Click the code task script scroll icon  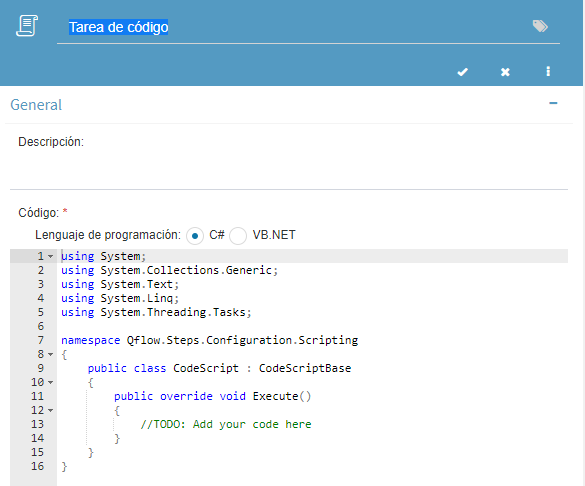pyautogui.click(x=27, y=26)
